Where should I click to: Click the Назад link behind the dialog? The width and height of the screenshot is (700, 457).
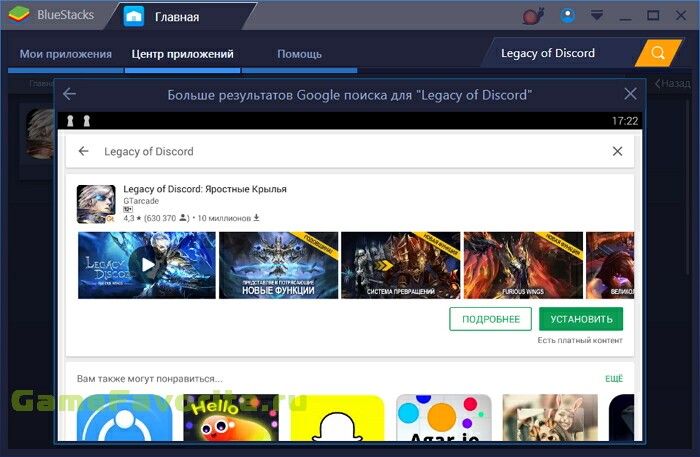tap(672, 83)
